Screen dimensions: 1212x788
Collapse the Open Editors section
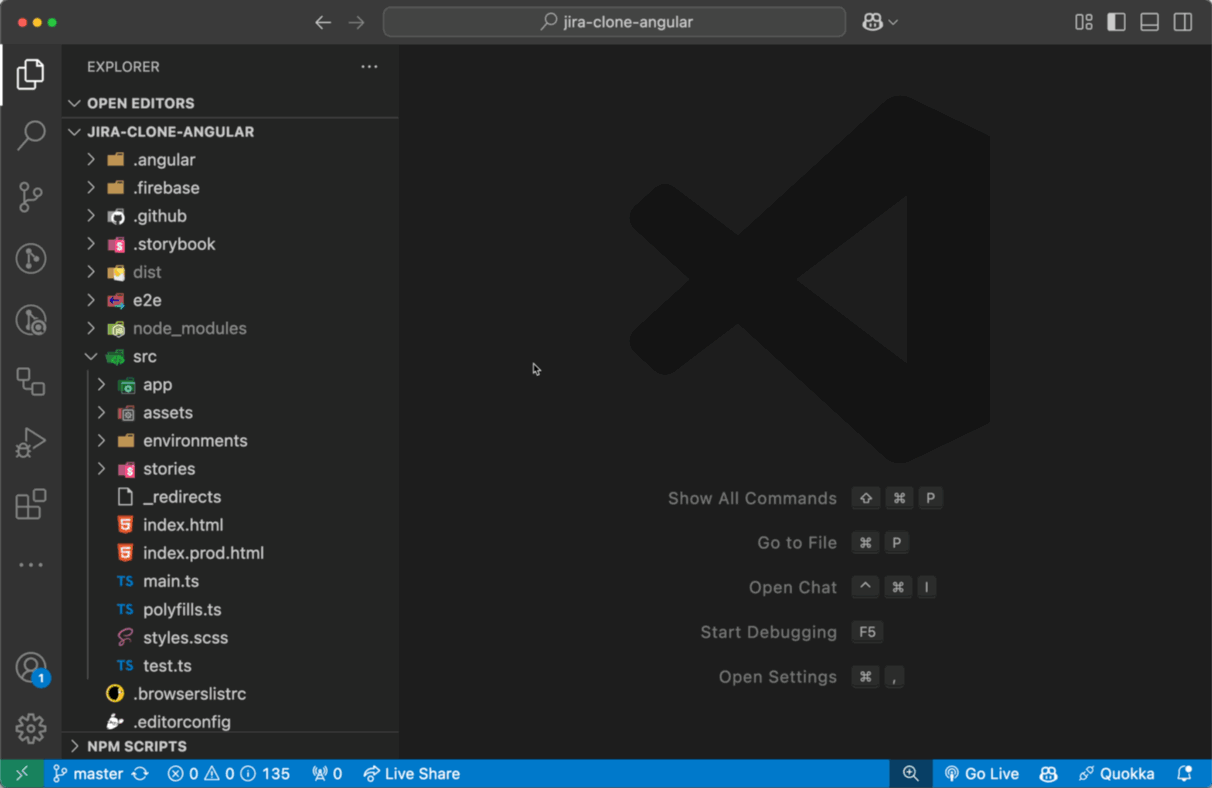point(230,103)
